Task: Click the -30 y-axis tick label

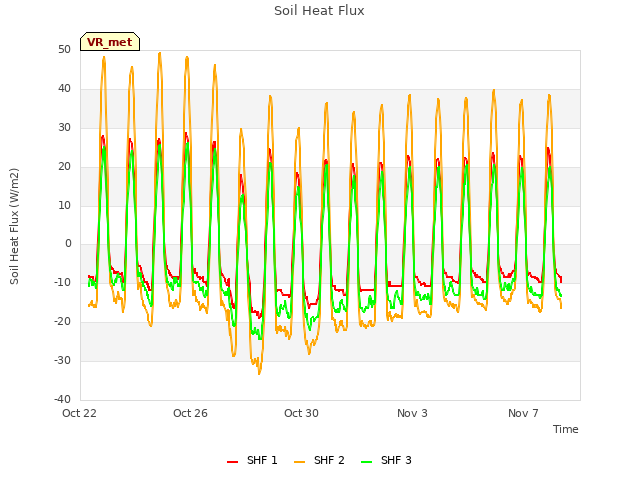Action: (x=62, y=360)
